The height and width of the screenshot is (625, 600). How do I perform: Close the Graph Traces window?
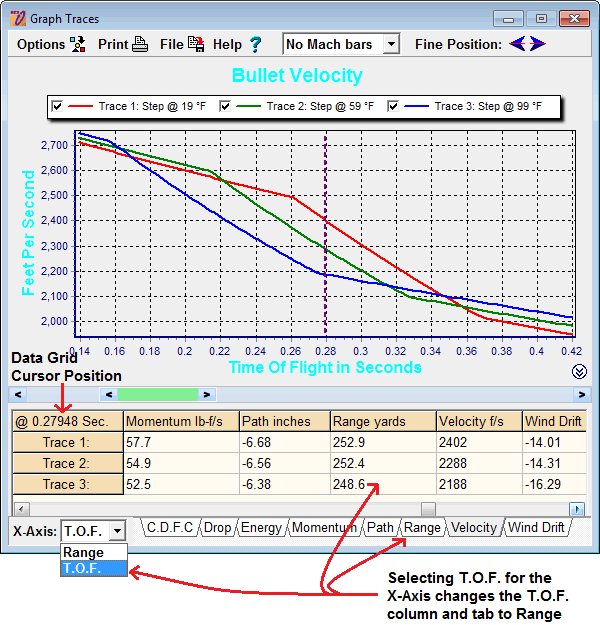[x=574, y=19]
